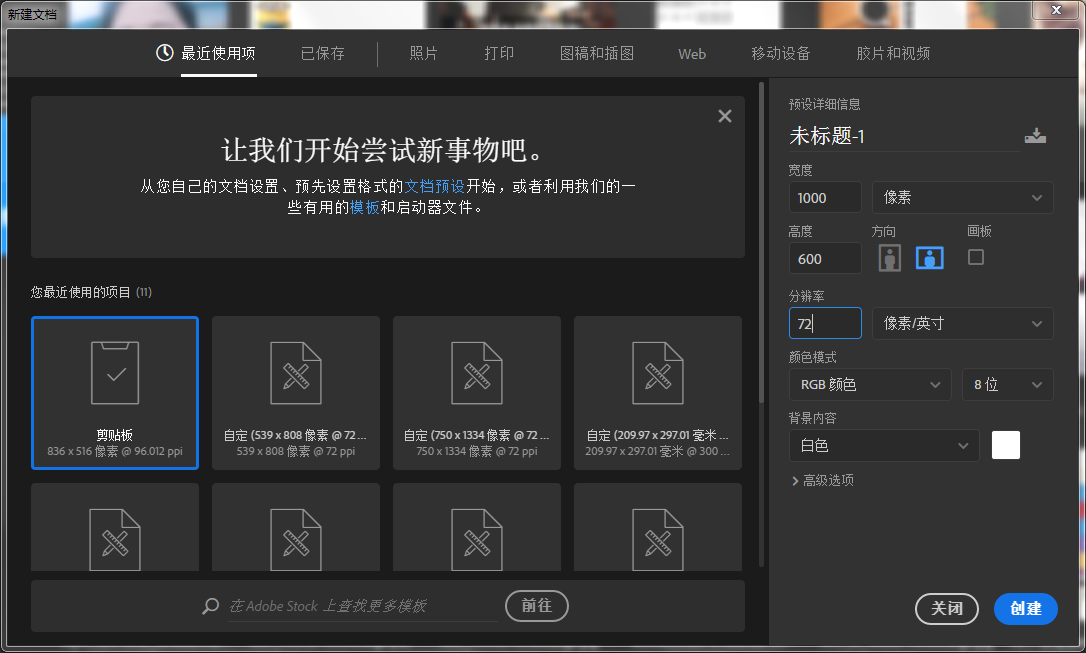Open the width units dropdown showing 像素
The width and height of the screenshot is (1086, 653).
(962, 197)
